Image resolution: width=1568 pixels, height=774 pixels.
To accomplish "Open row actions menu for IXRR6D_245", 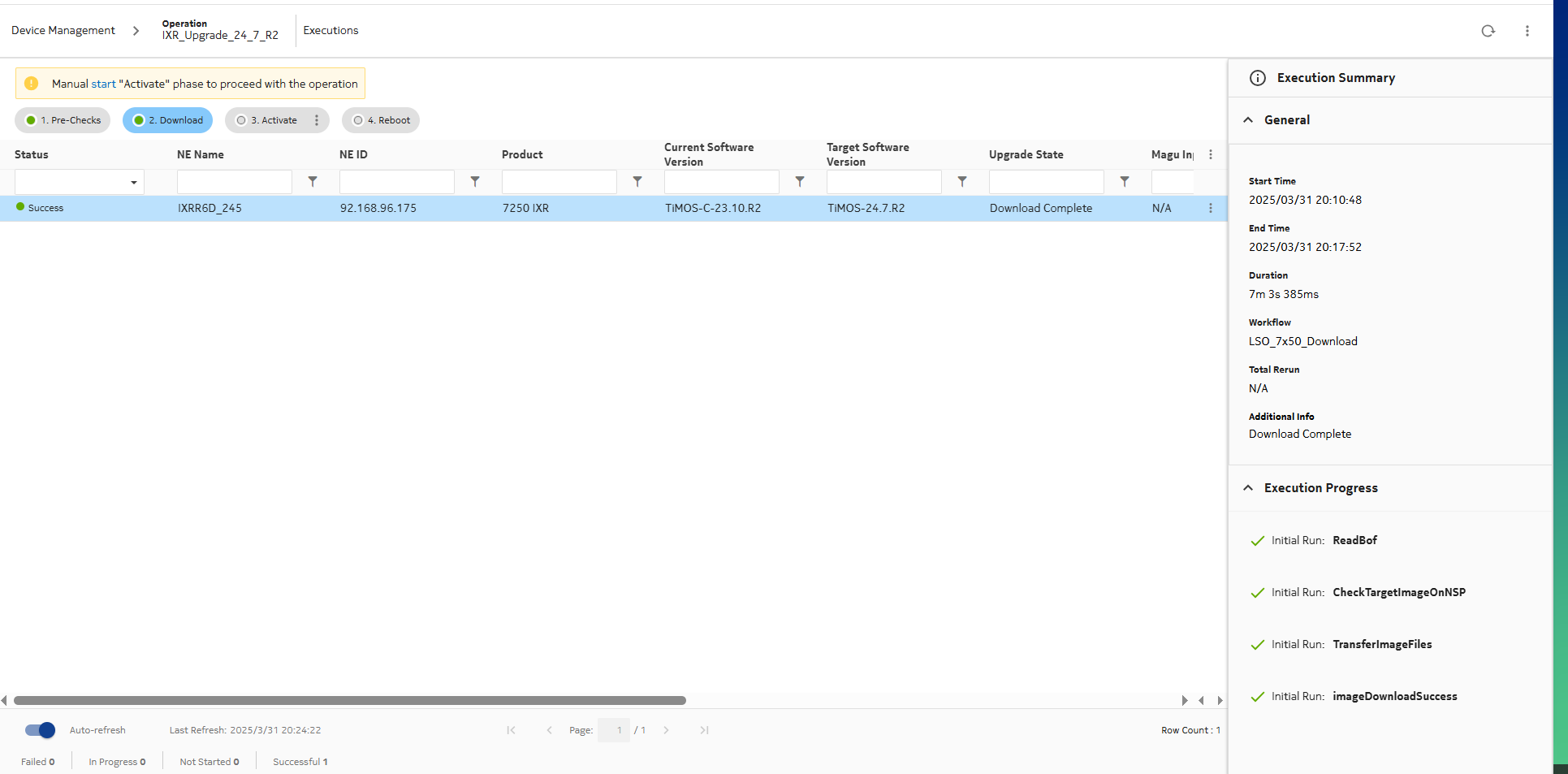I will (x=1210, y=208).
